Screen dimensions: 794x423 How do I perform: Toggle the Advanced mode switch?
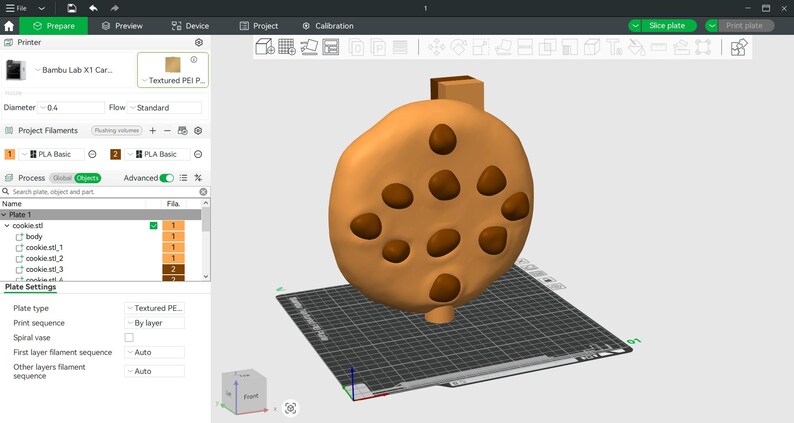click(167, 178)
